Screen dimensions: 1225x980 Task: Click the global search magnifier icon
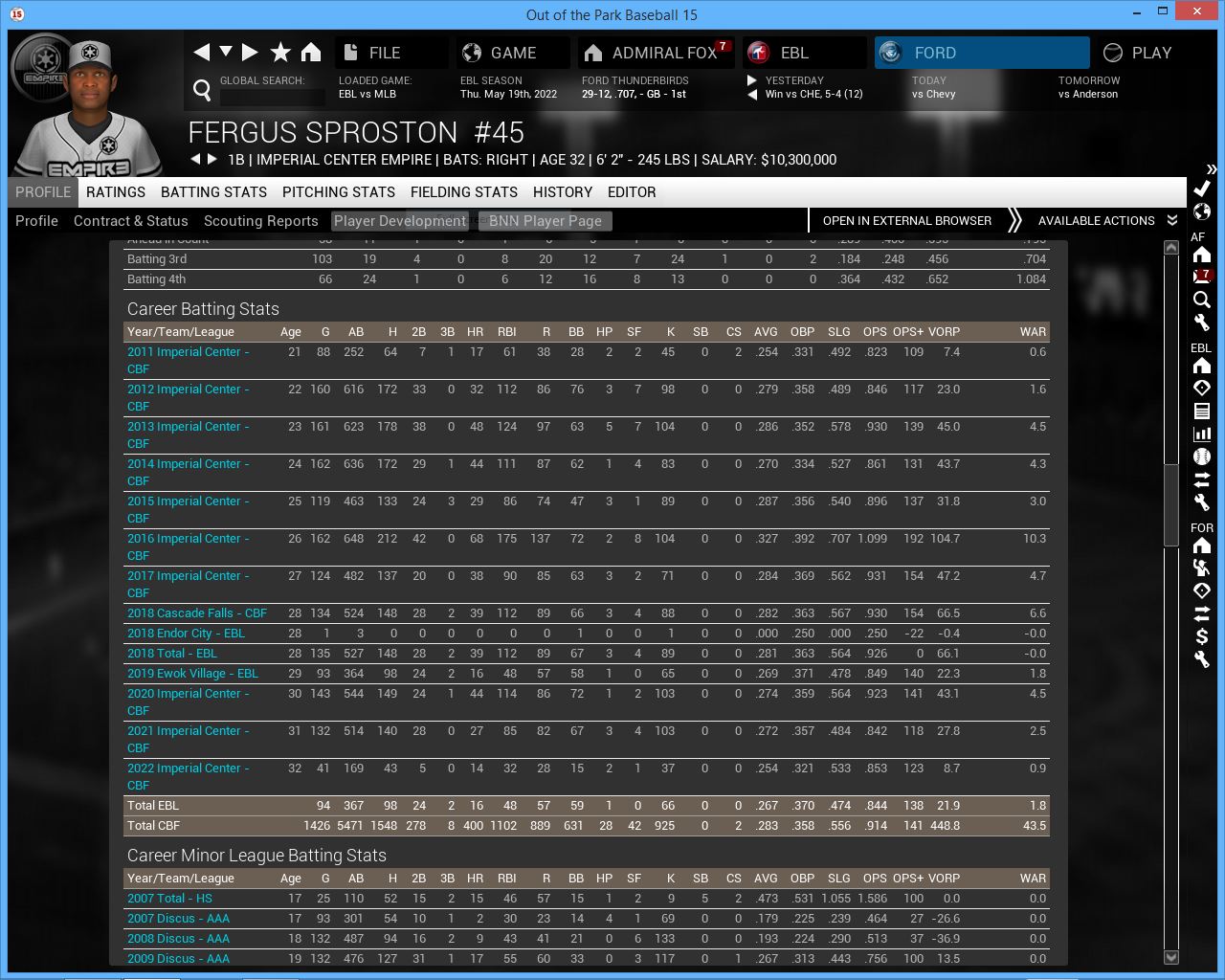click(x=202, y=90)
